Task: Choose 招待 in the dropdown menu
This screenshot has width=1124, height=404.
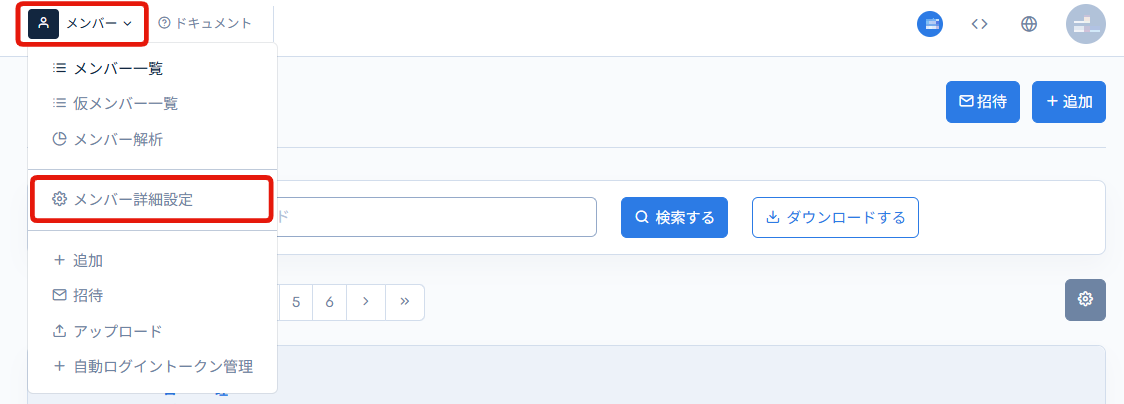Action: tap(88, 295)
